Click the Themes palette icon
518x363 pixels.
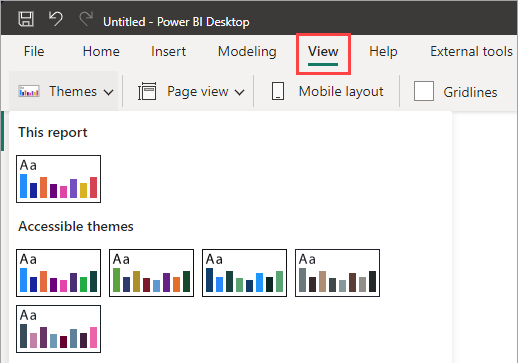[29, 91]
